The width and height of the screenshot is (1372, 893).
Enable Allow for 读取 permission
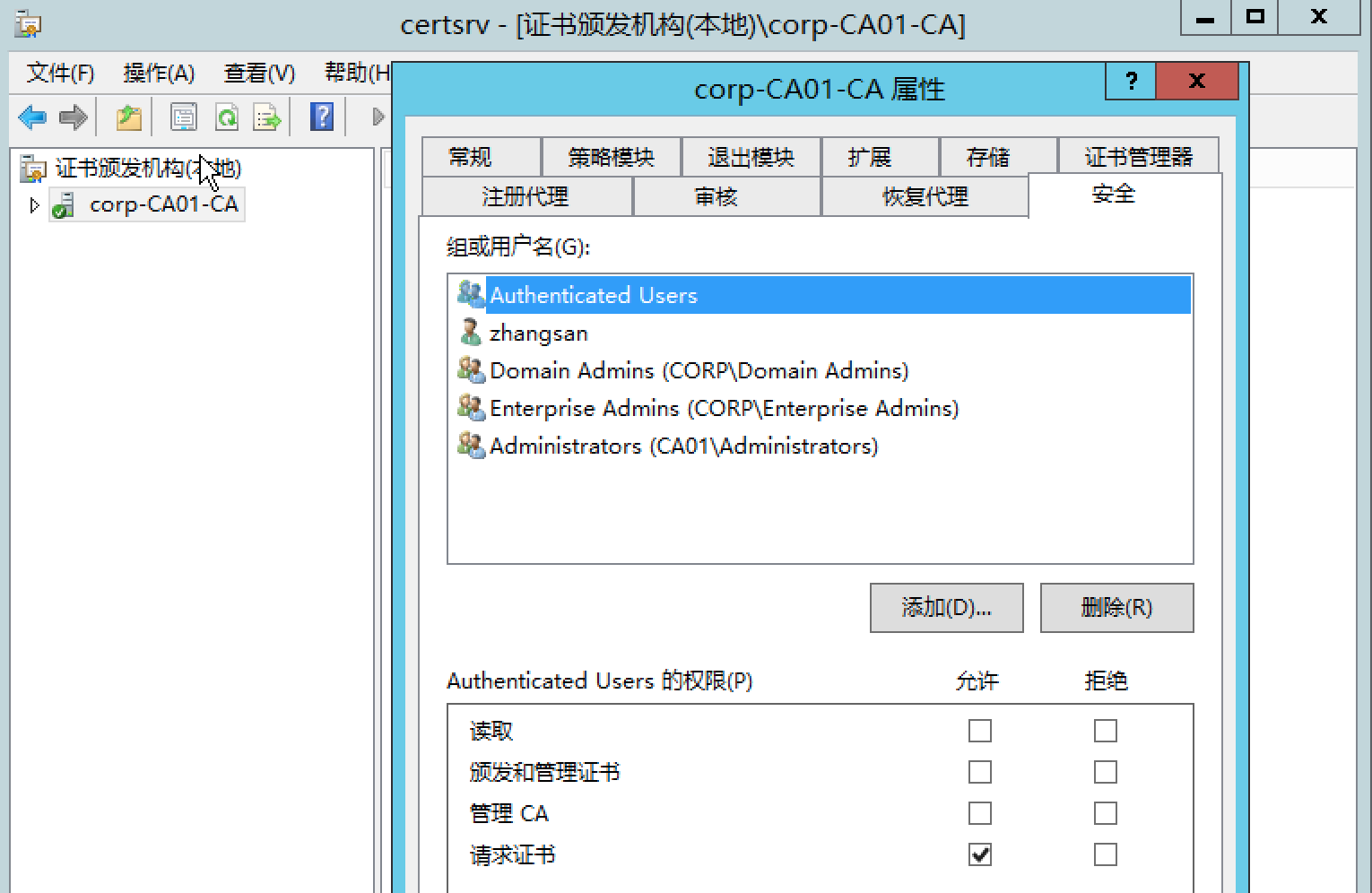click(980, 731)
